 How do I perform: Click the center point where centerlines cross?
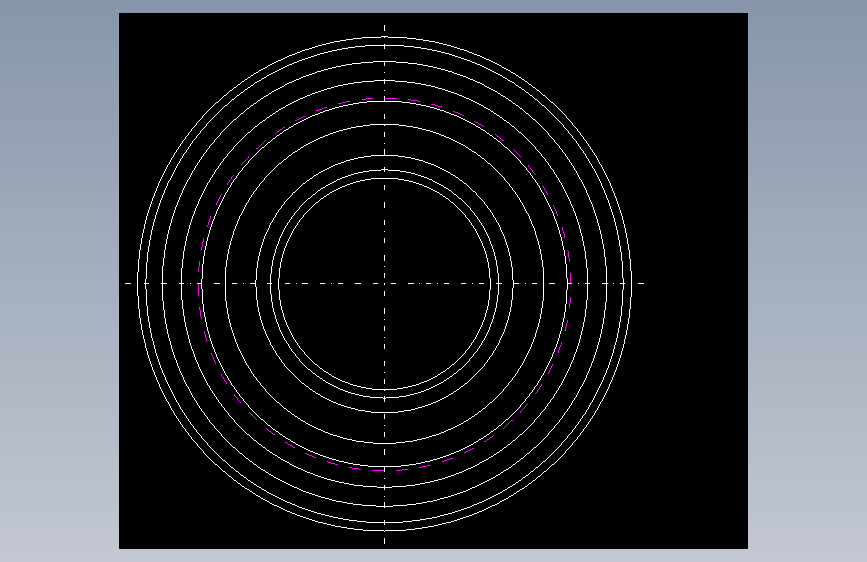(385, 283)
